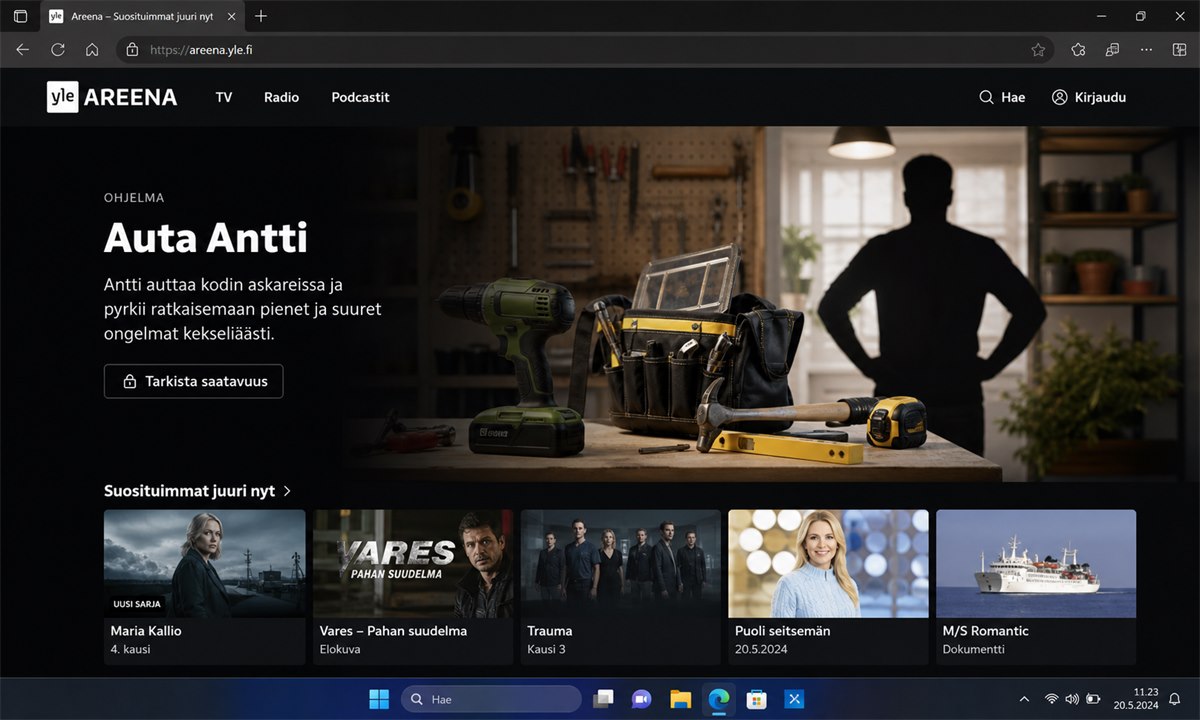Open Windows Start menu
1200x720 pixels.
(380, 699)
